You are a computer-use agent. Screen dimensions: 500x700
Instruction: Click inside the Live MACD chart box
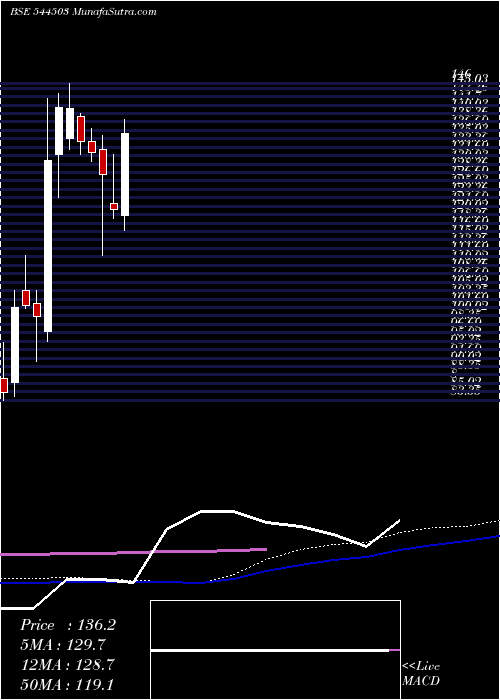coord(275,650)
